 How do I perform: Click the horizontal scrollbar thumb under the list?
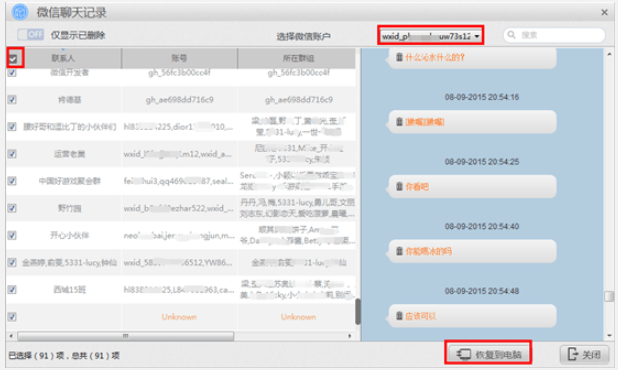(126, 336)
